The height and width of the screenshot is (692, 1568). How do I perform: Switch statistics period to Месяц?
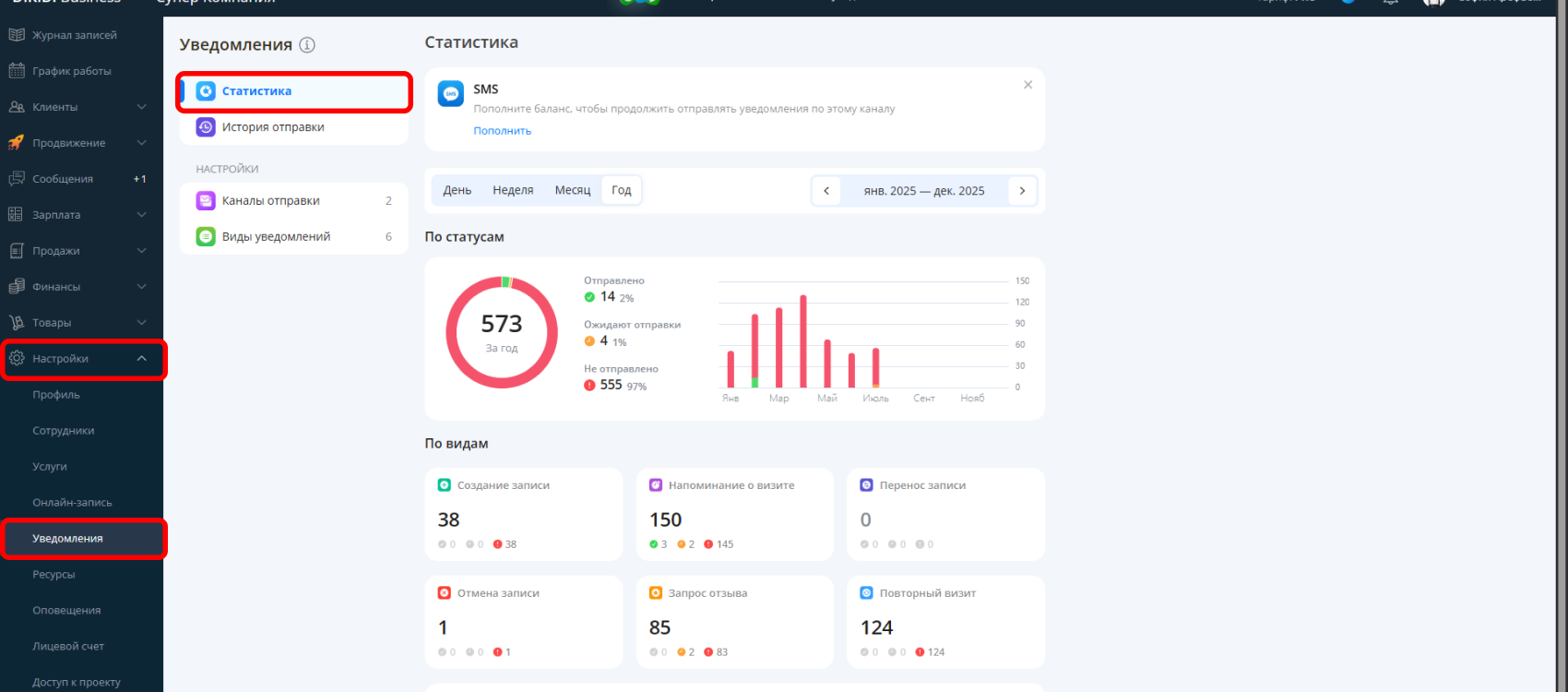573,190
